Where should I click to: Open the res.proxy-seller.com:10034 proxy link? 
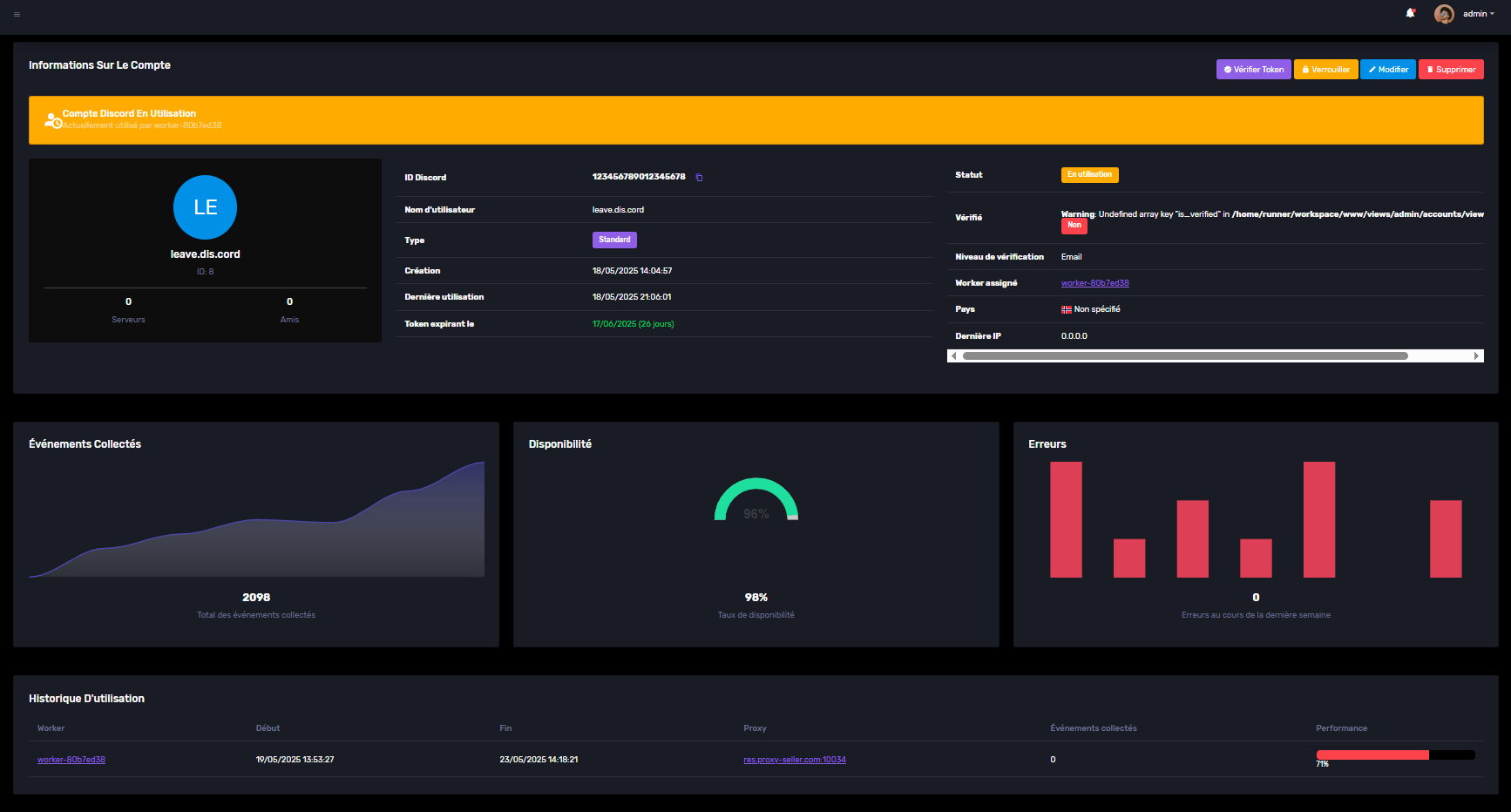tap(794, 759)
